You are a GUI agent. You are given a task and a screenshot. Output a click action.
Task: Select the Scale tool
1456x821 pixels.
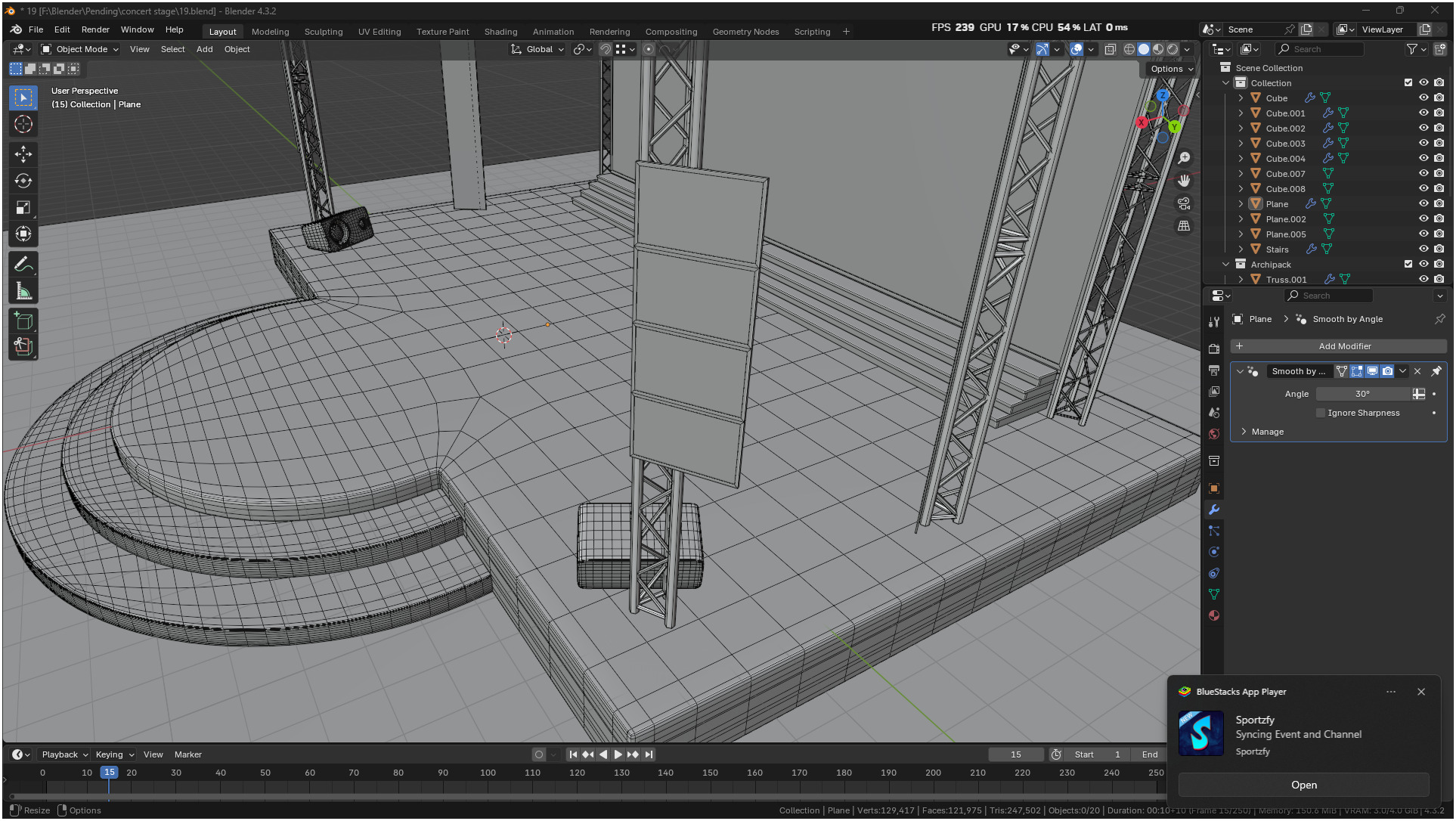(x=23, y=207)
